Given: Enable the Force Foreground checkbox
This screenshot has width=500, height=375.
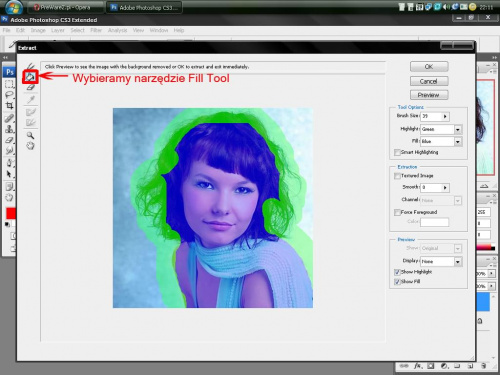Looking at the screenshot, I should tap(397, 212).
